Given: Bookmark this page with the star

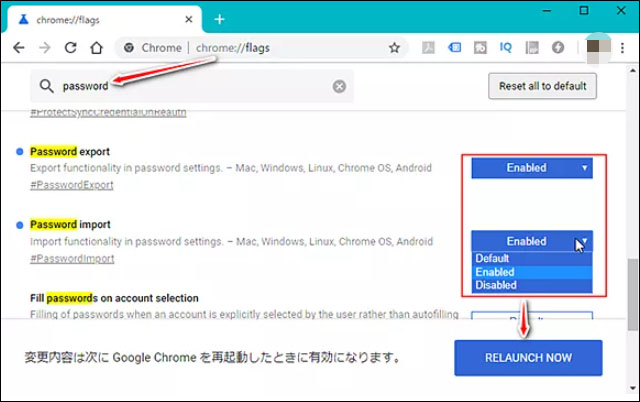Looking at the screenshot, I should [x=394, y=47].
